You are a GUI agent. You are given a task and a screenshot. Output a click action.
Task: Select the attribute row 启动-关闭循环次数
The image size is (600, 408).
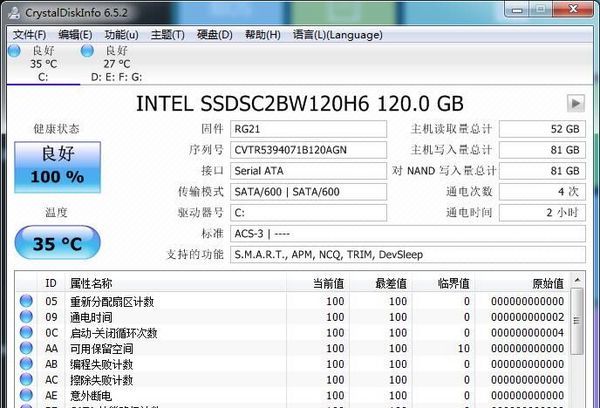pyautogui.click(x=292, y=333)
